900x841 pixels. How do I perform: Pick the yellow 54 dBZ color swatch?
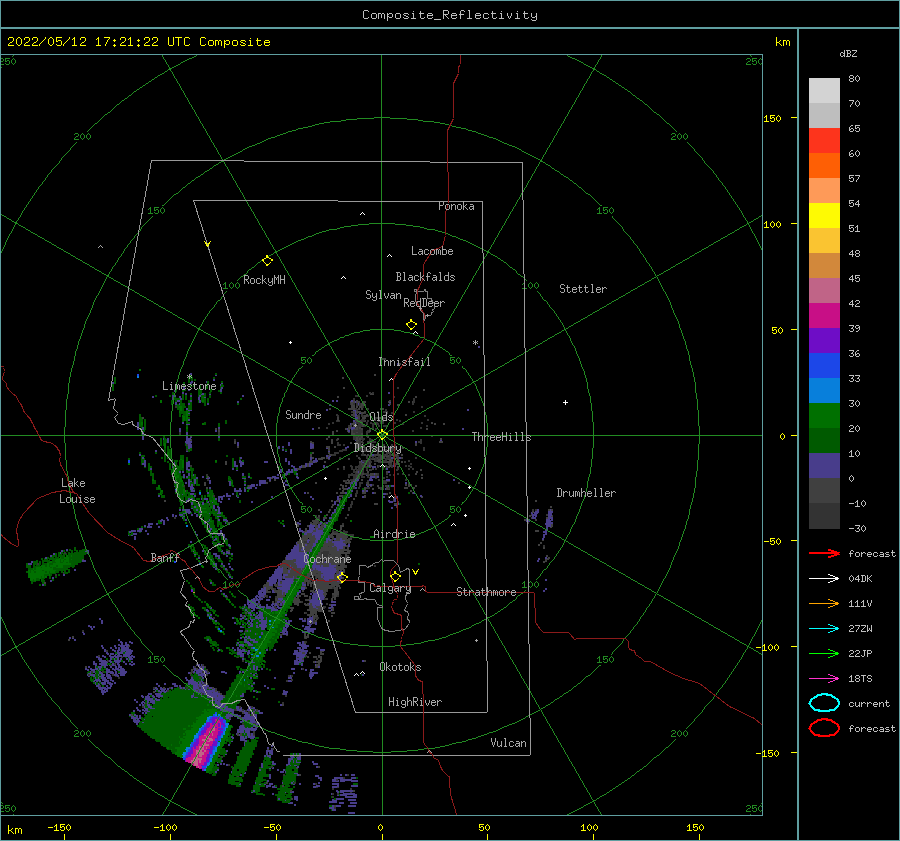824,215
